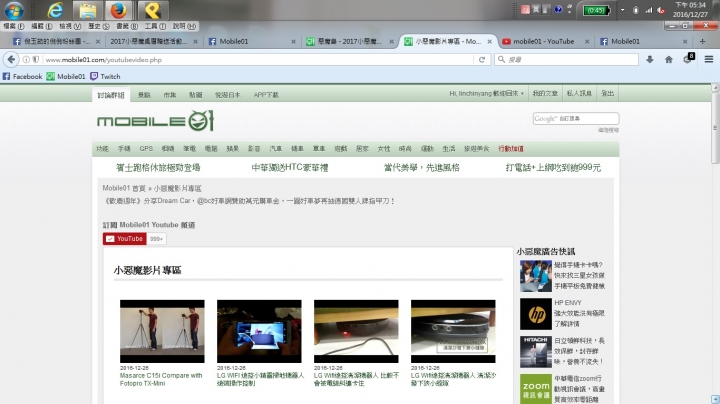
Task: Open the volume speaker tray icon
Action: click(661, 10)
